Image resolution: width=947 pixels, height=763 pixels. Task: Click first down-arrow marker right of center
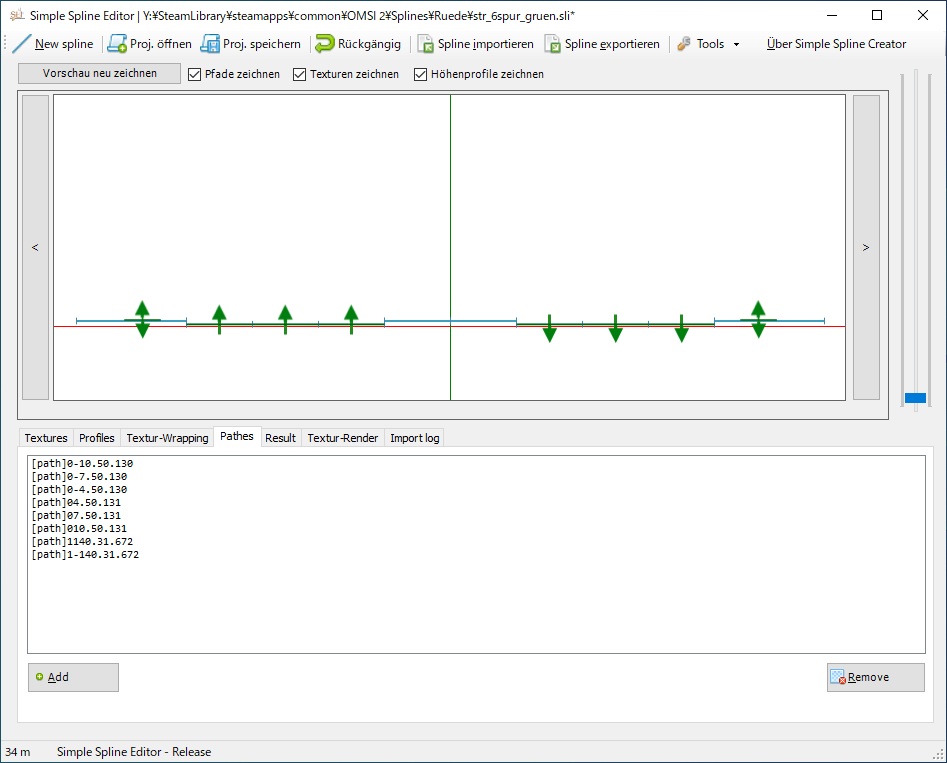(x=550, y=328)
